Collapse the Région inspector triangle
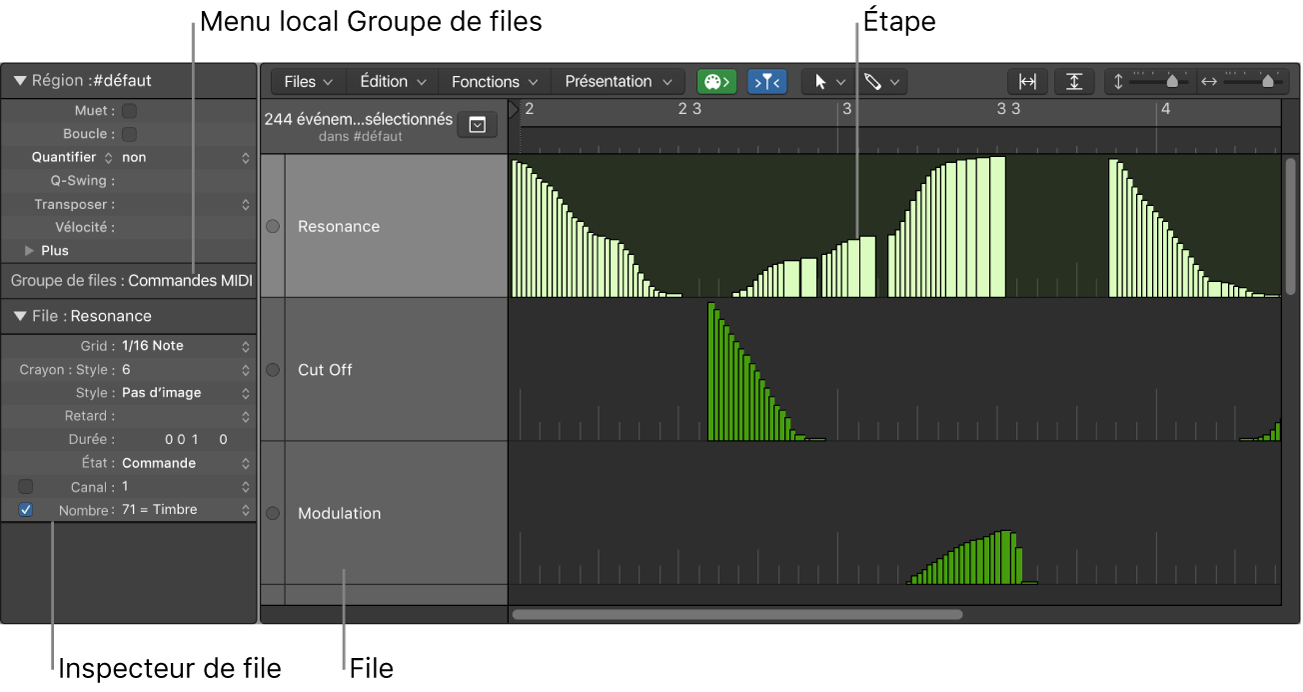 coord(20,81)
